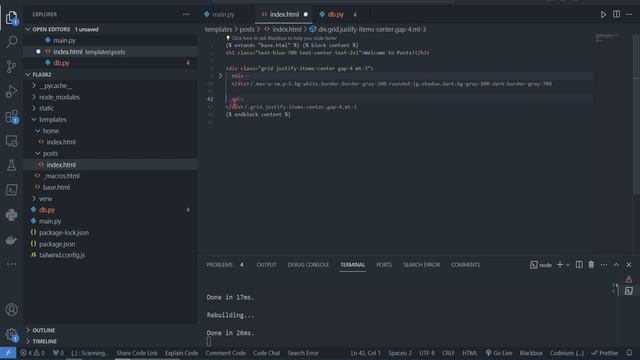Click Code Chat in status bar
The image size is (640, 360).
[267, 353]
